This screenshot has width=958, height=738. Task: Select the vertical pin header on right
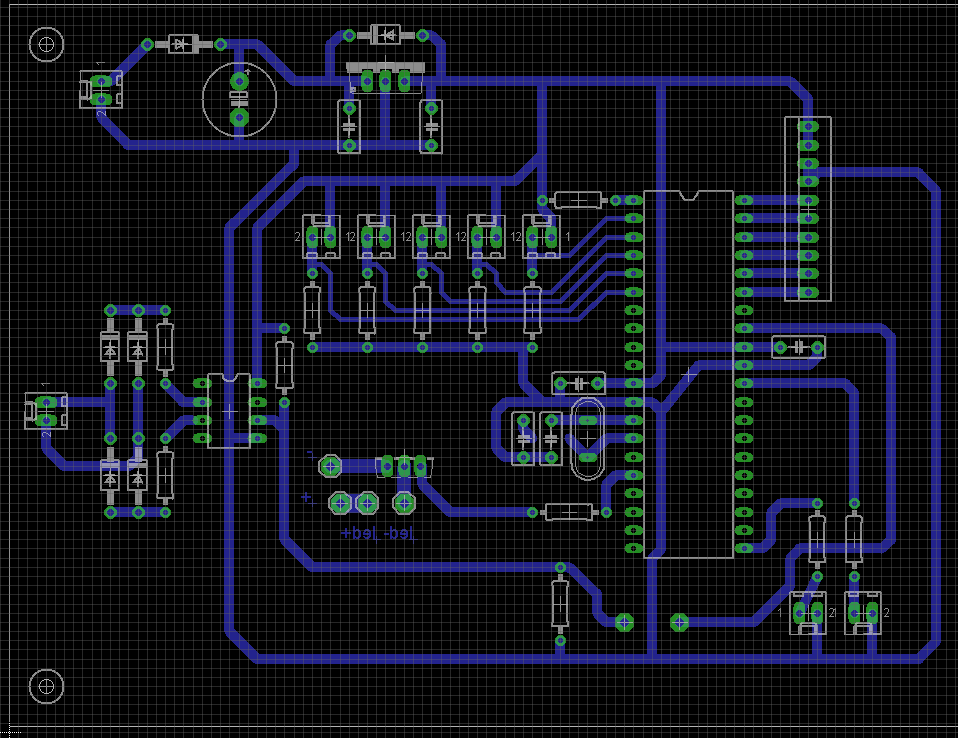click(807, 208)
